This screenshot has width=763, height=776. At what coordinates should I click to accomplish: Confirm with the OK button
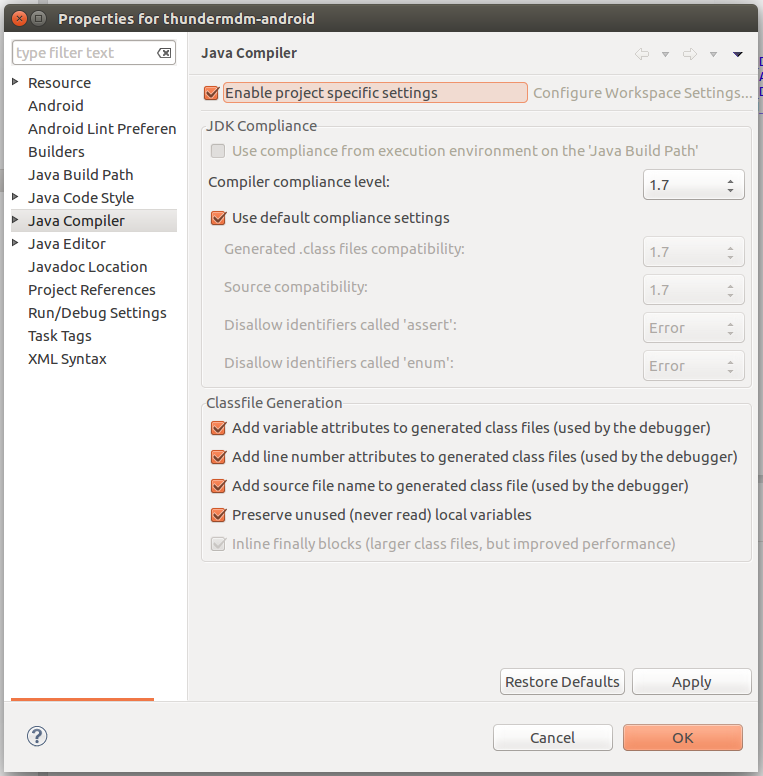point(683,738)
